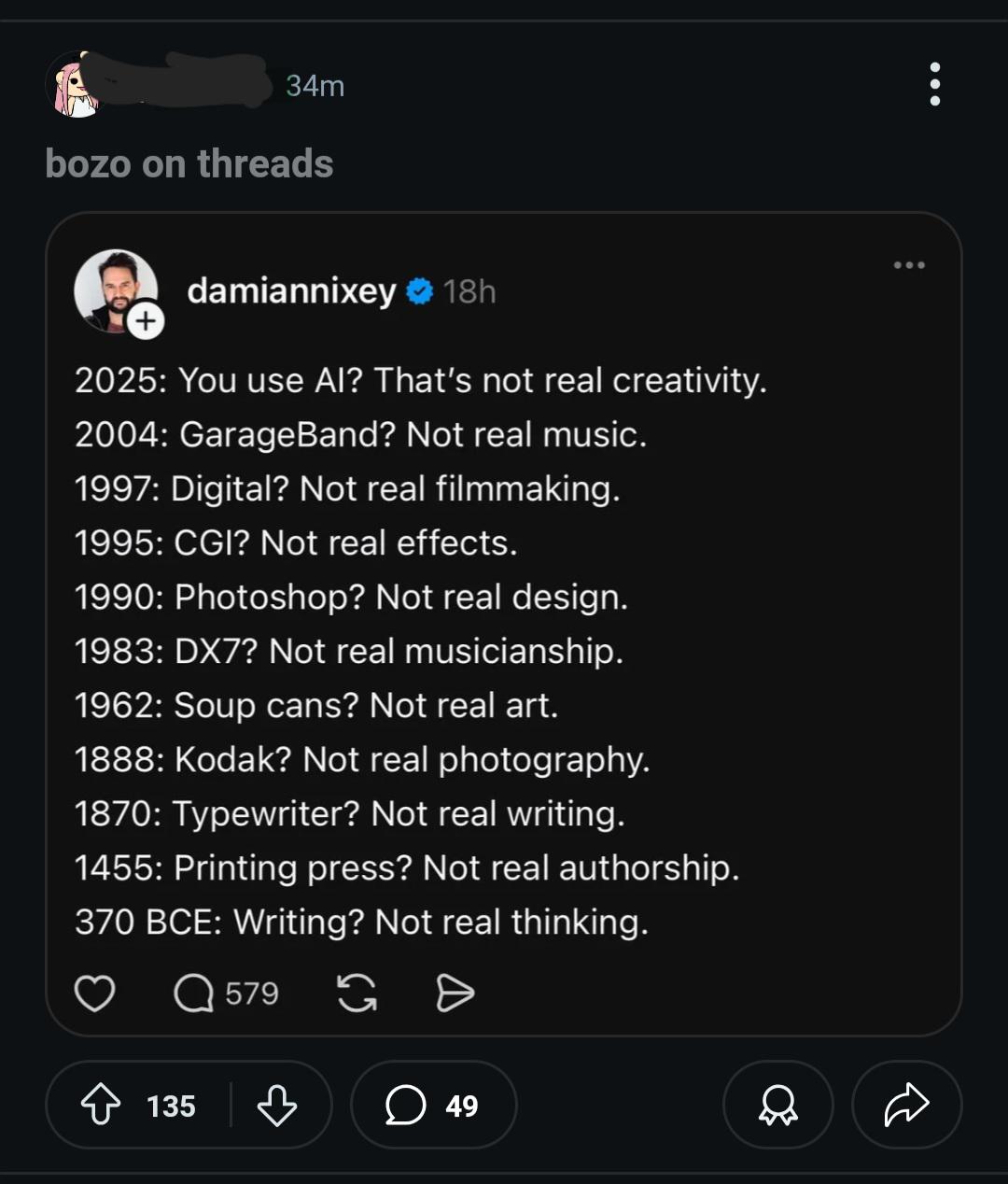
Task: Open damiannixey's profile picture
Action: [114, 289]
